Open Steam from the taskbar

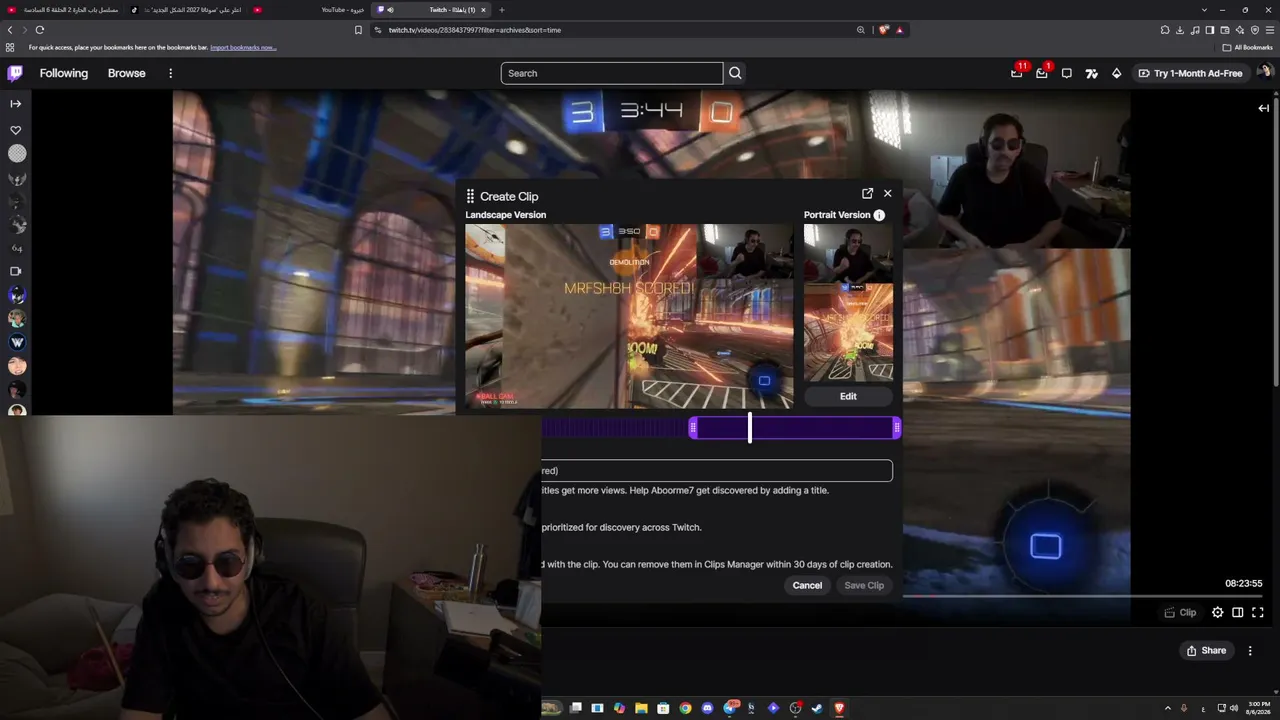click(x=817, y=708)
